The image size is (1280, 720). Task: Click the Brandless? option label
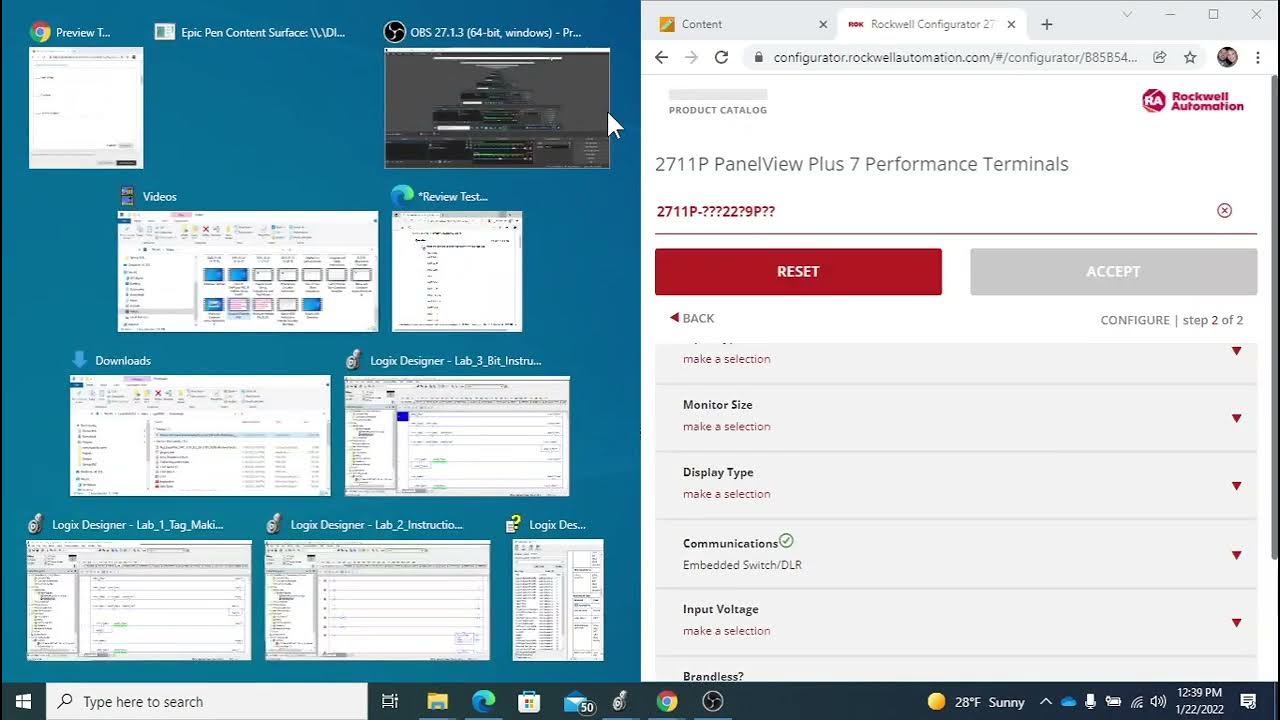[713, 677]
